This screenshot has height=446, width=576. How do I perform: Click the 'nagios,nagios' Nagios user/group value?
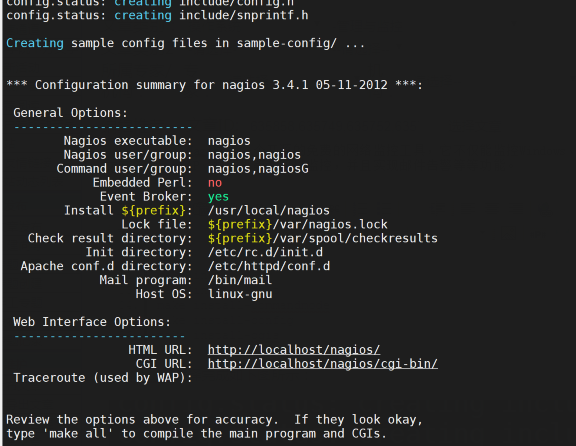(254, 155)
